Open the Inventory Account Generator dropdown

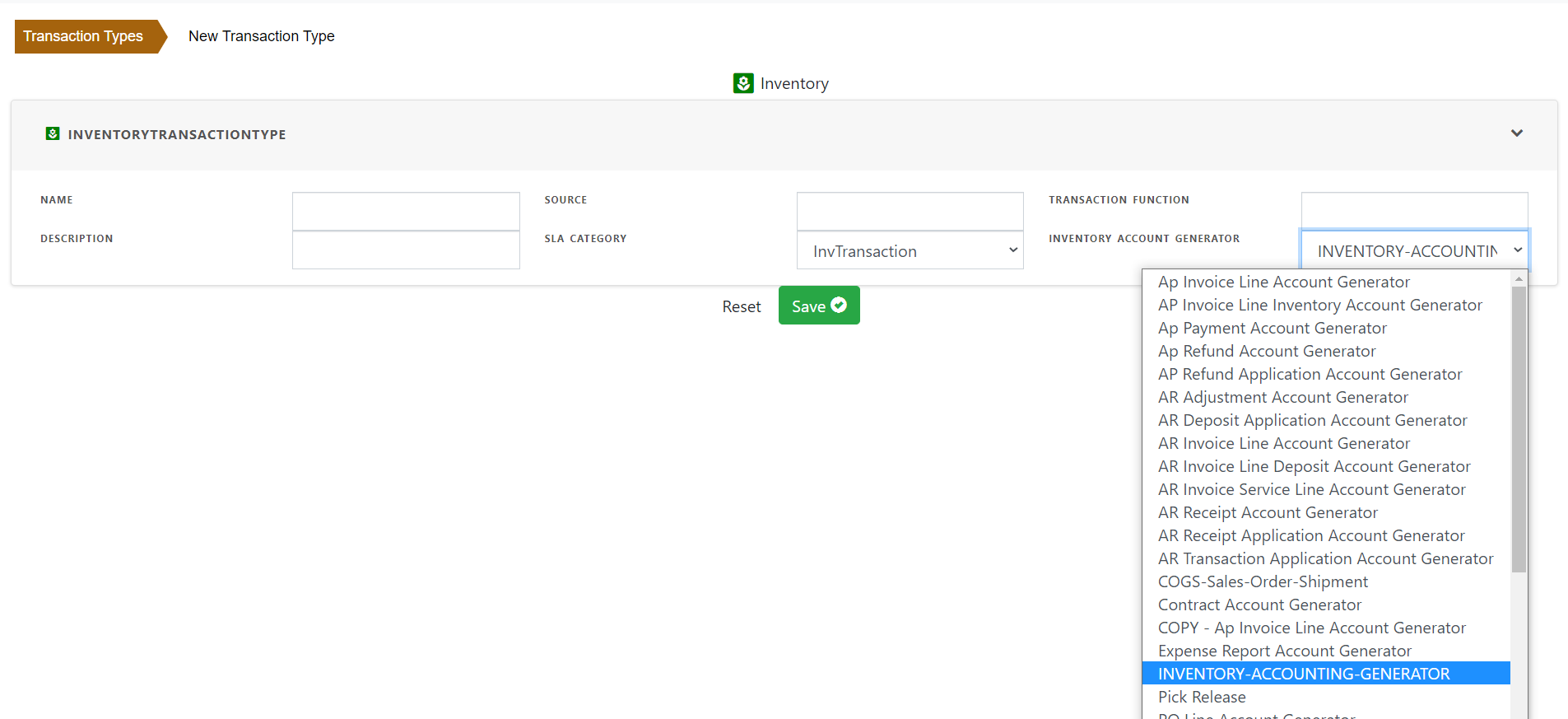coord(1415,250)
